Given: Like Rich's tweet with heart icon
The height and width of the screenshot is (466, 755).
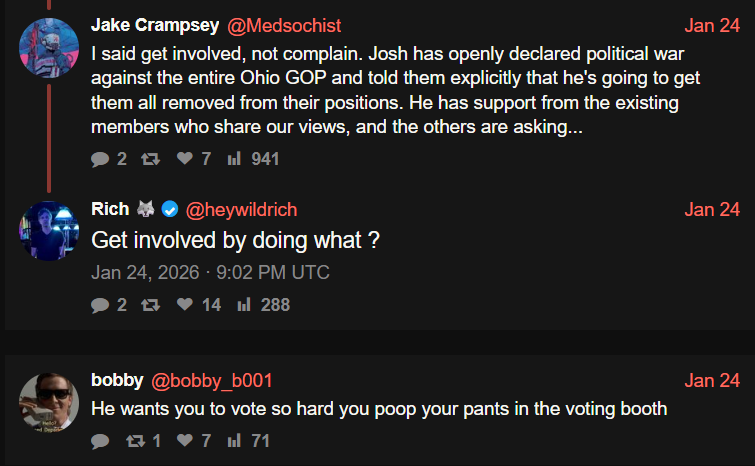Looking at the screenshot, I should click(x=183, y=304).
